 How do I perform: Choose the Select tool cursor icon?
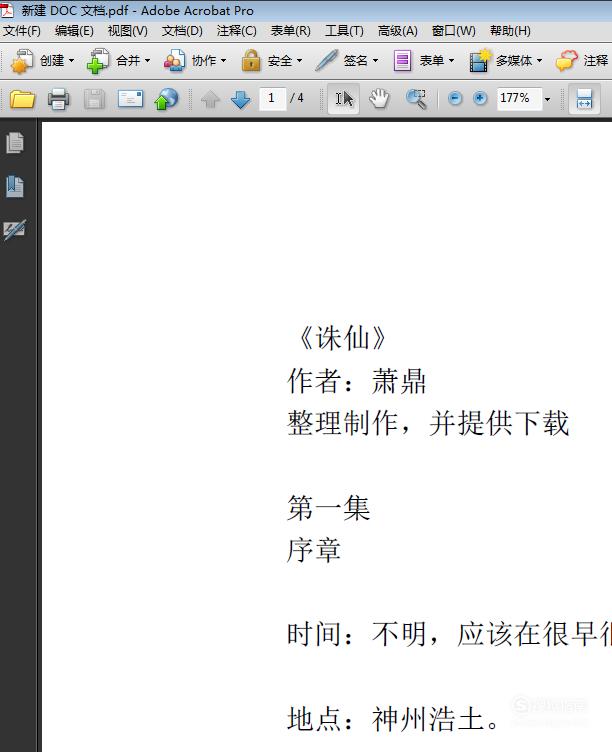coord(343,99)
